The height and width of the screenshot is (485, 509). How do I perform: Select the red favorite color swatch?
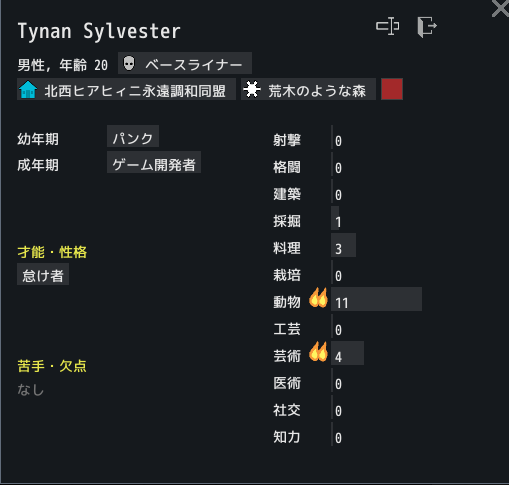click(x=392, y=89)
